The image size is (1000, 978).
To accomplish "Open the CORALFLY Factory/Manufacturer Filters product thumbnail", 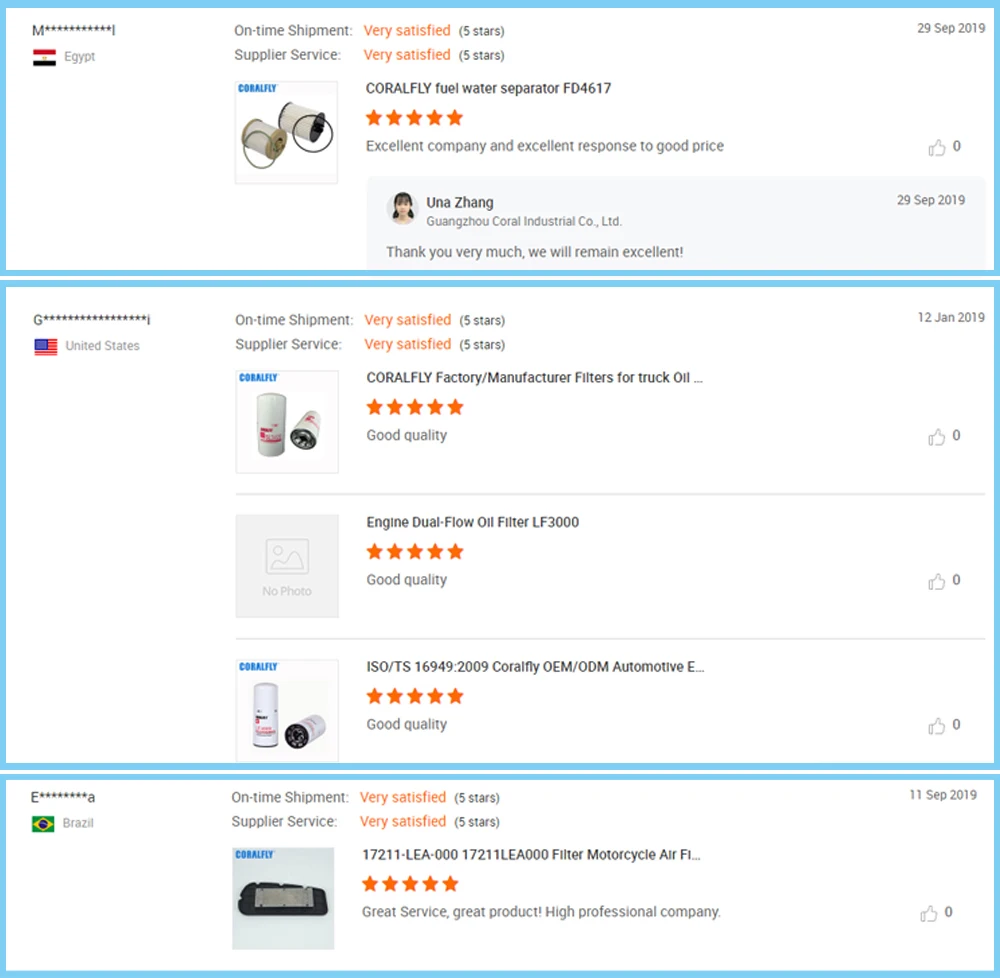I will (287, 422).
